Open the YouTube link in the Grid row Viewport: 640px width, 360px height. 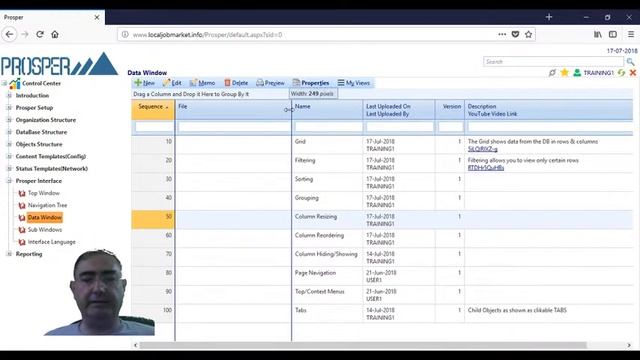(x=482, y=149)
